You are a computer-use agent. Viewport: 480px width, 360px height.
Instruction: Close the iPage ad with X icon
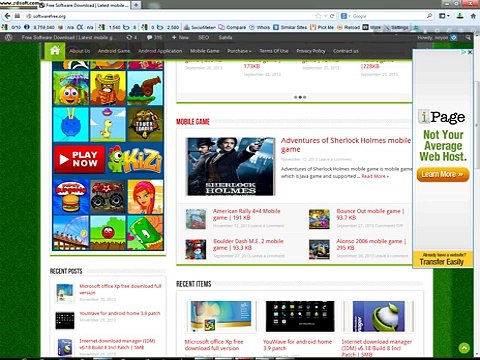[470, 52]
